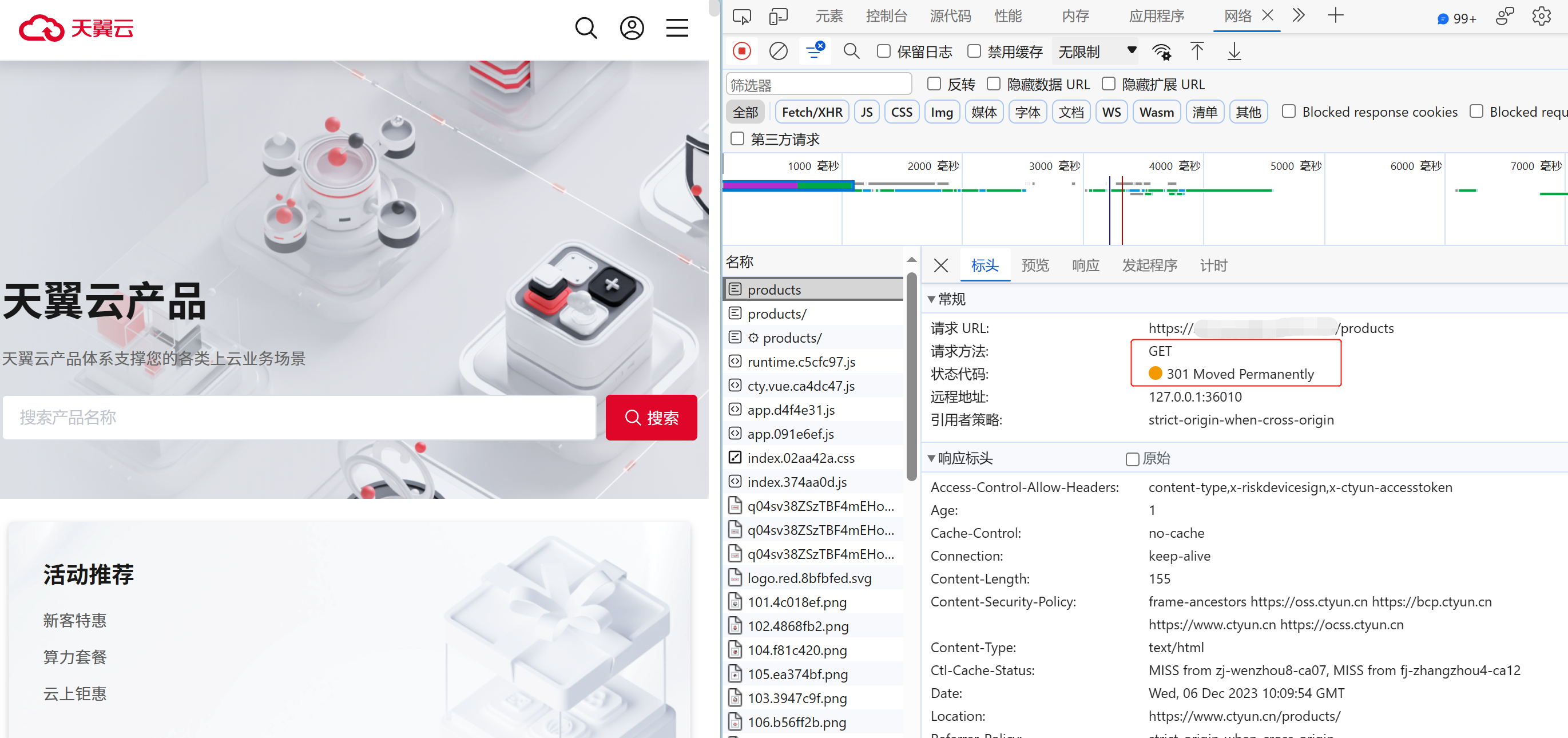Toggle the 第三方请求 checkbox
The width and height of the screenshot is (1568, 738).
click(x=737, y=139)
